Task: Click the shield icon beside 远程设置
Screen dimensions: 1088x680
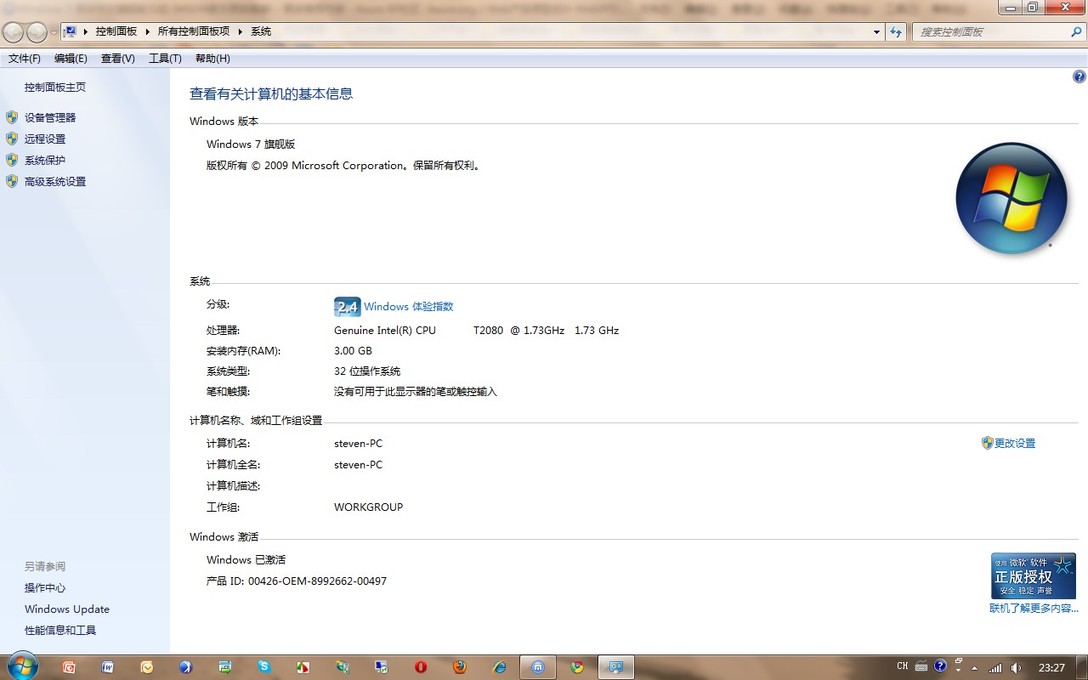Action: coord(12,139)
